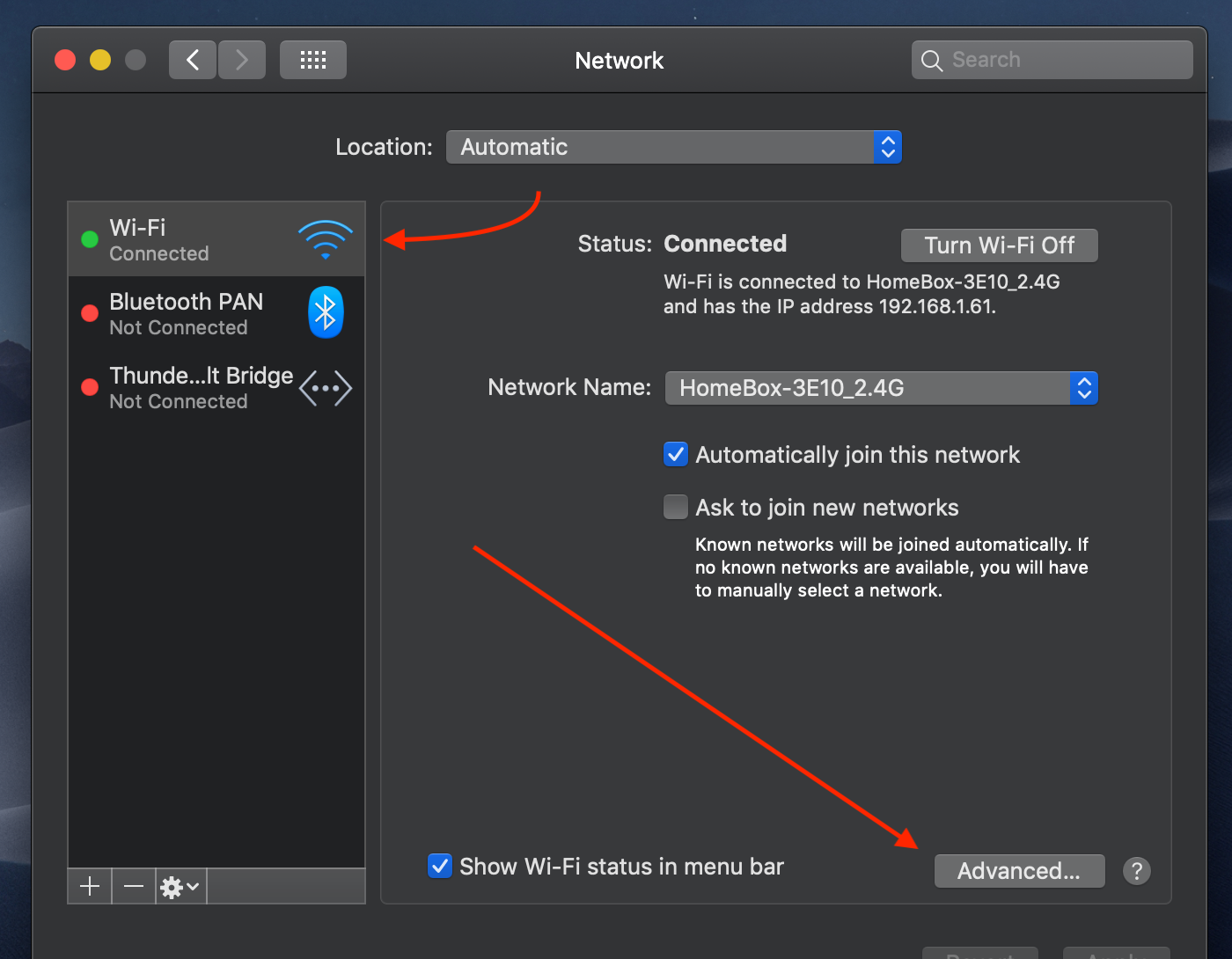Open help with the question mark button
This screenshot has height=959, width=1232.
coord(1137,871)
